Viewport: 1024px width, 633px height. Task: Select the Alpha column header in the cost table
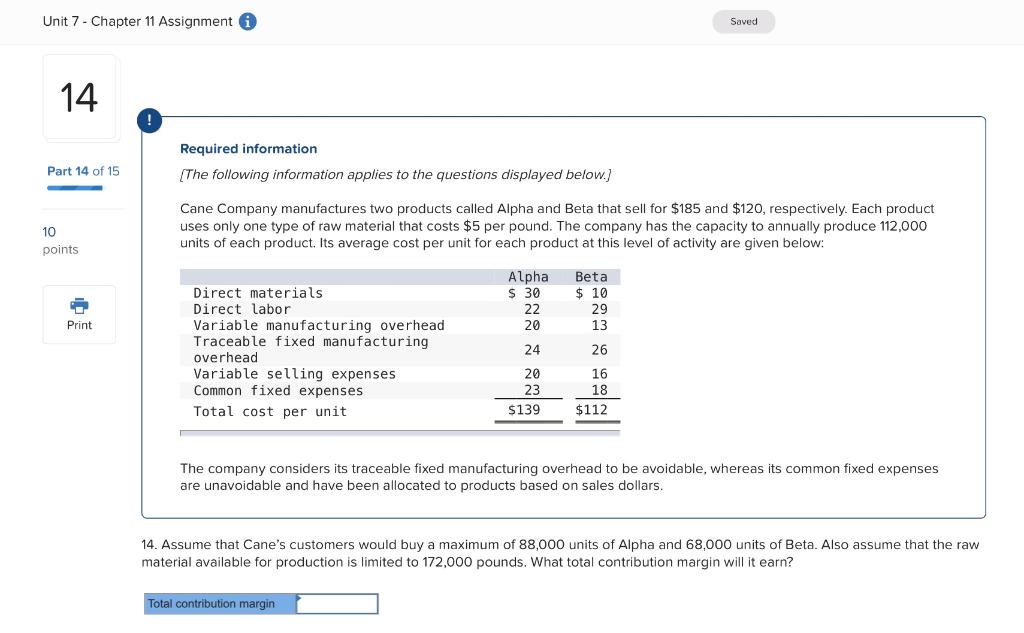527,277
